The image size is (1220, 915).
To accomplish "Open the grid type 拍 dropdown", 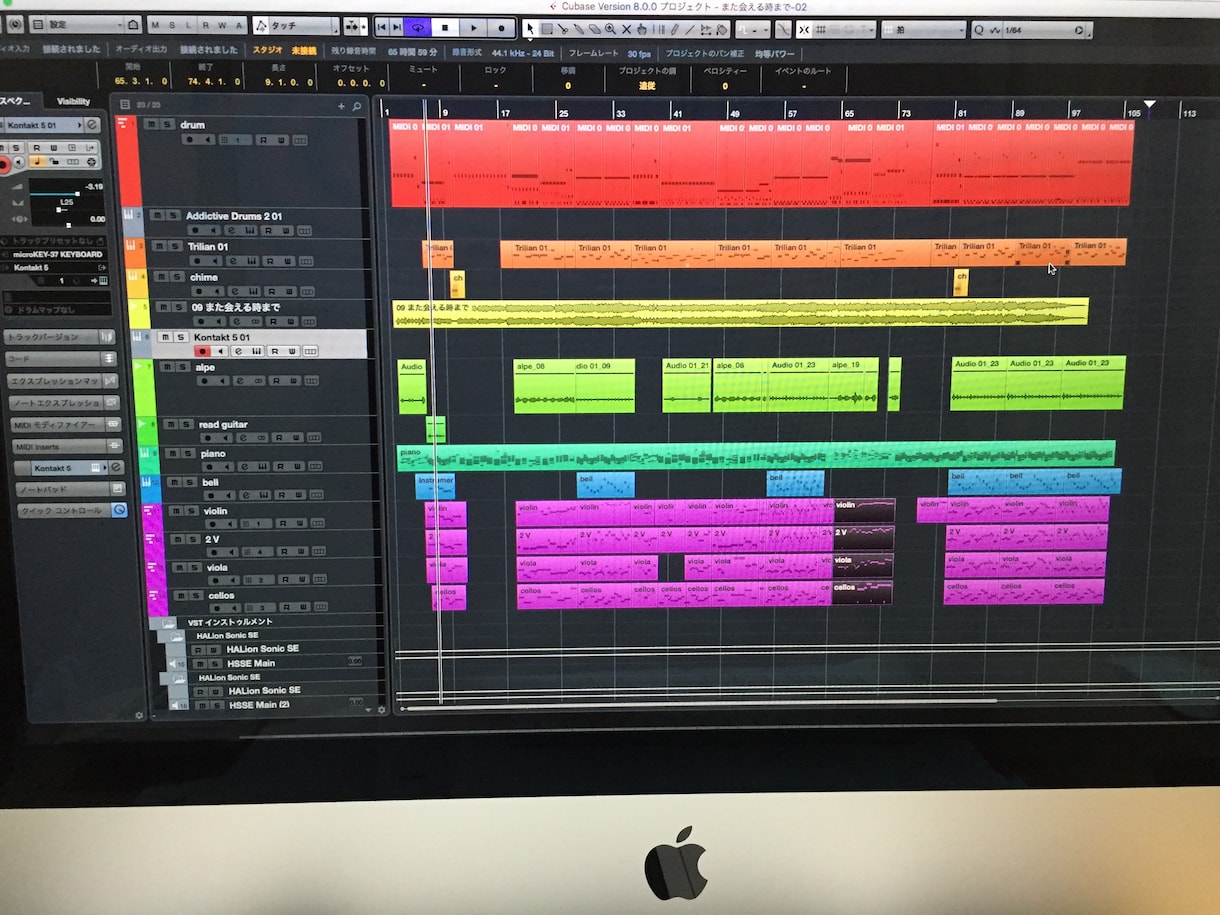I will 923,30.
